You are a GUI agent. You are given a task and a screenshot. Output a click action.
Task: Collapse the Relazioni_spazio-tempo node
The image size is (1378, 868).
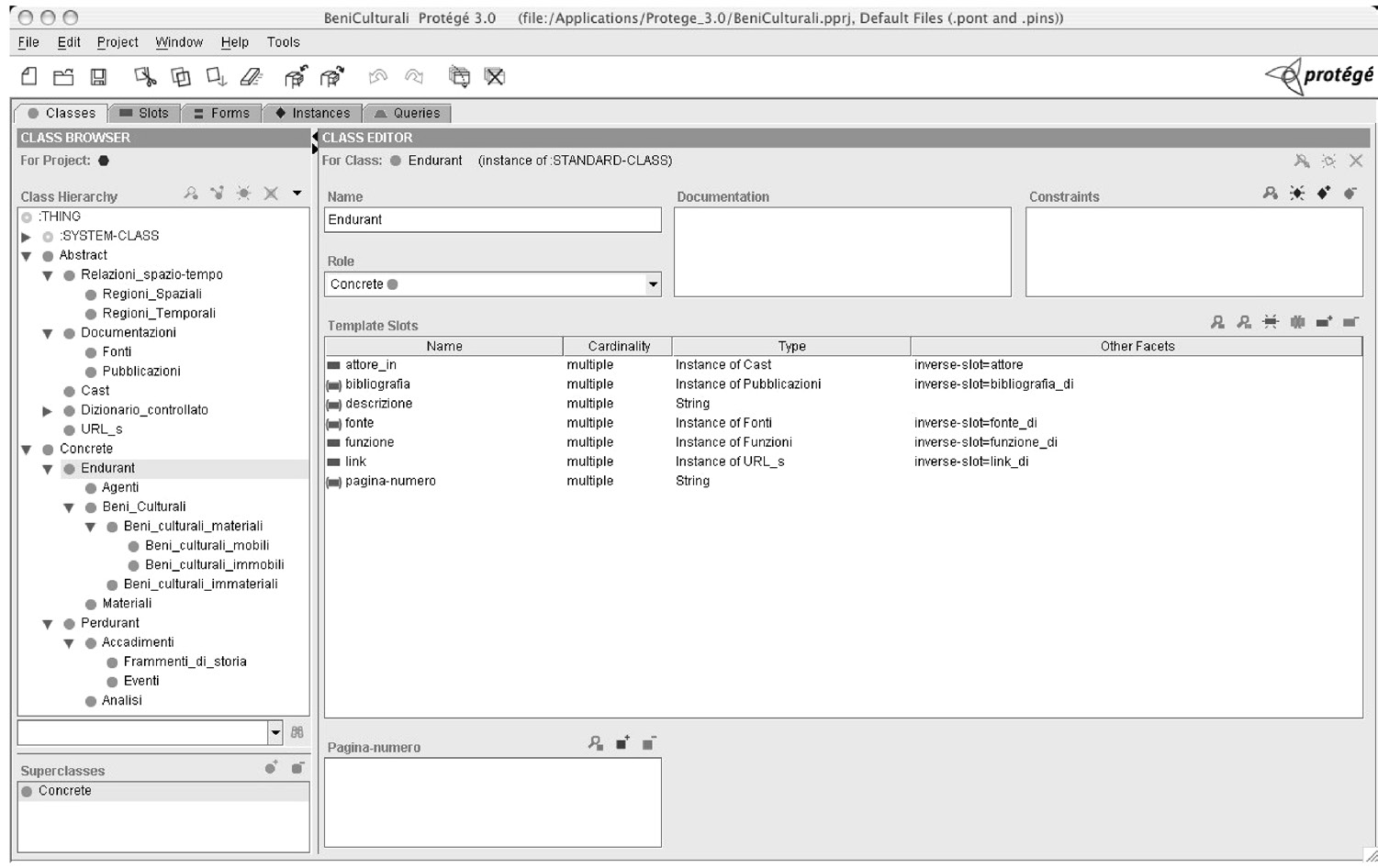click(x=48, y=275)
